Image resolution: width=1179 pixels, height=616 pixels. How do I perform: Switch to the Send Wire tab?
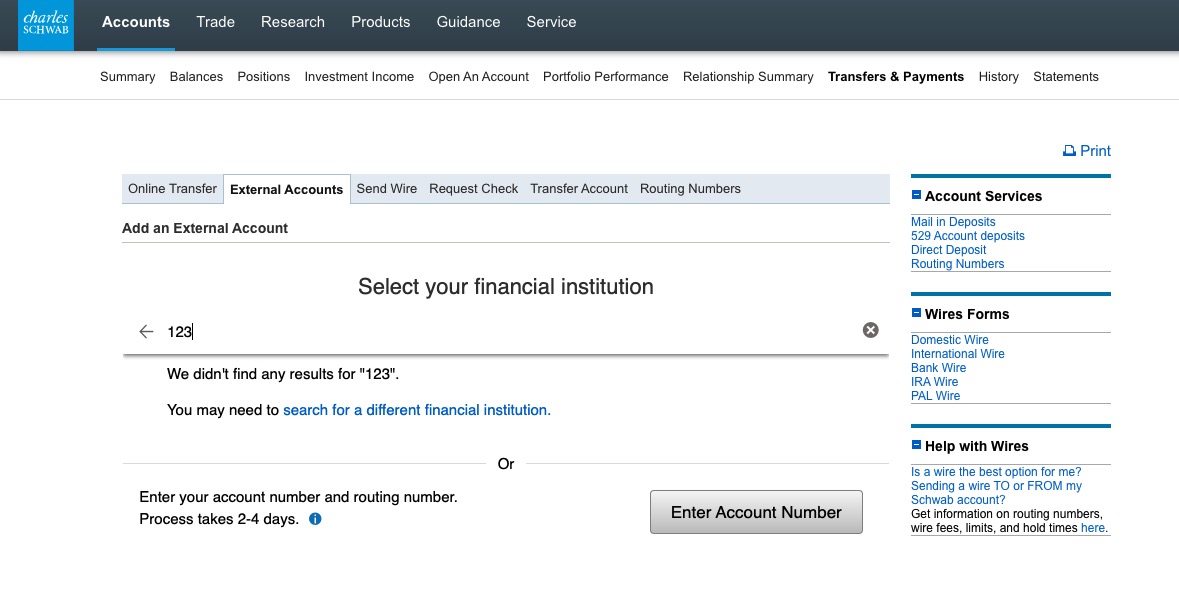coord(386,189)
